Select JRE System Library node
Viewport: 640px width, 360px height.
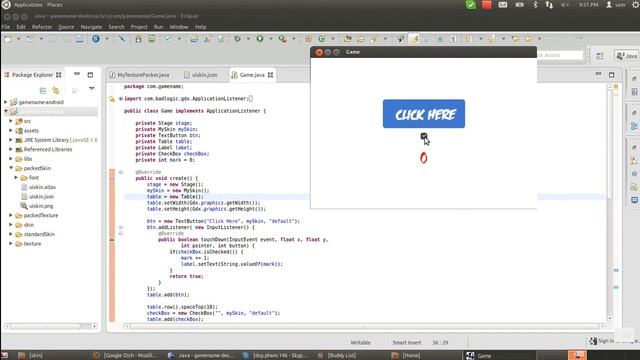coord(60,140)
